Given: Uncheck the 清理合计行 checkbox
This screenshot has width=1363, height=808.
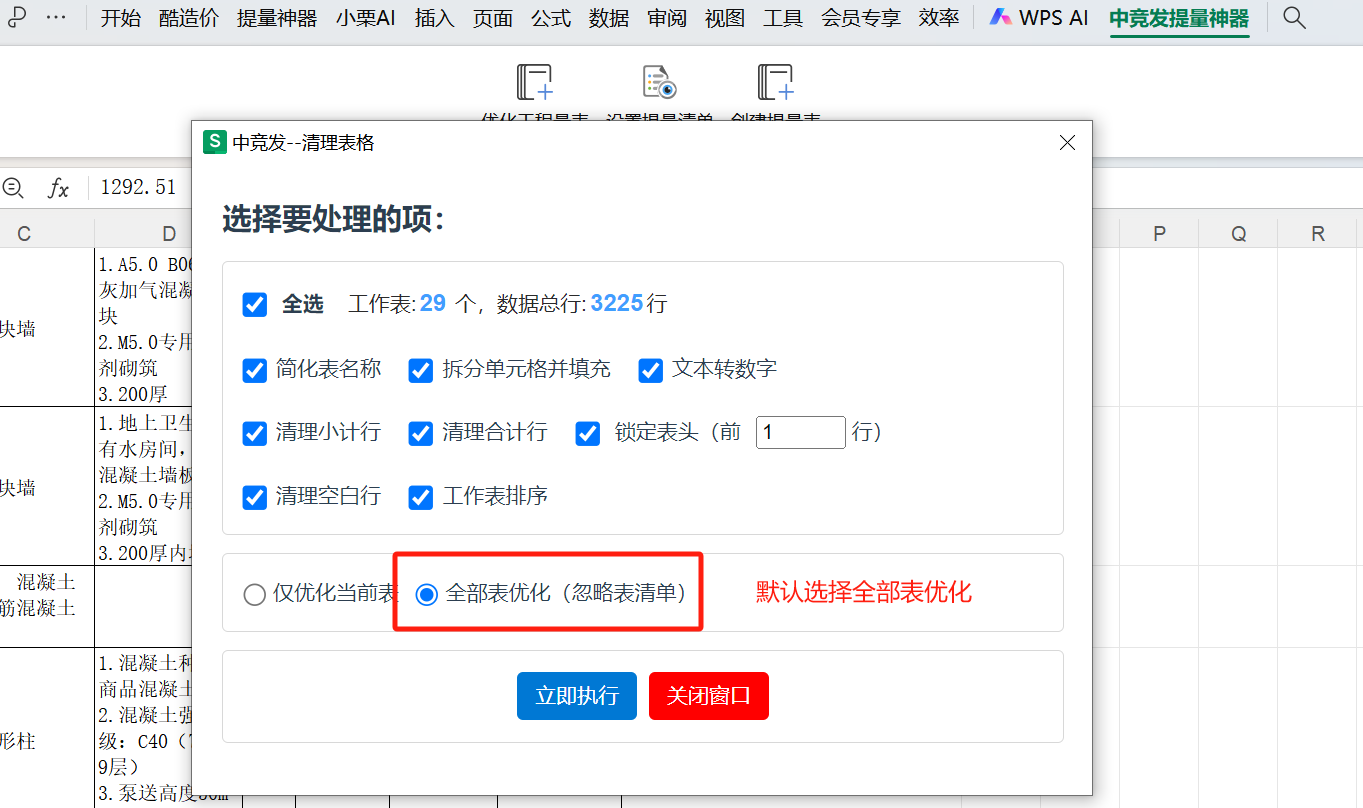Looking at the screenshot, I should pyautogui.click(x=421, y=433).
